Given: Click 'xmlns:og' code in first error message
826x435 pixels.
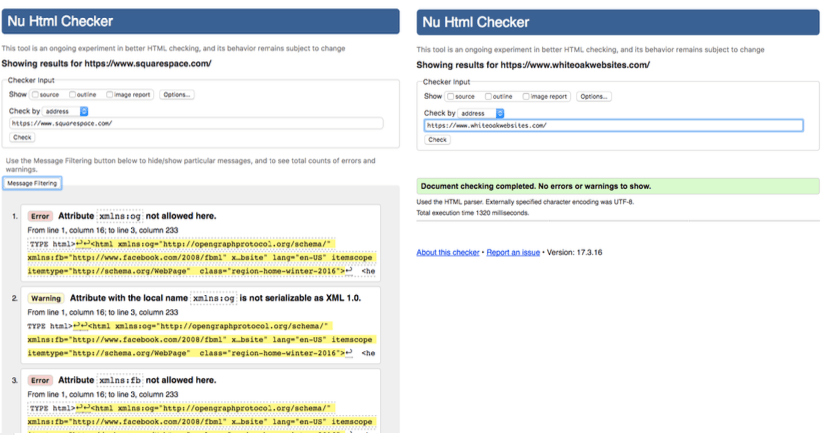Looking at the screenshot, I should pyautogui.click(x=120, y=216).
